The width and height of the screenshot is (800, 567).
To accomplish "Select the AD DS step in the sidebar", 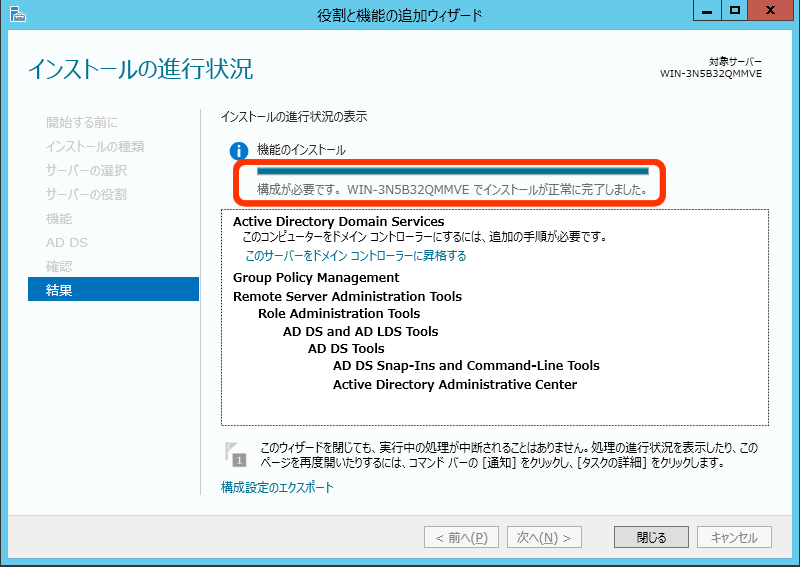I will tap(67, 242).
